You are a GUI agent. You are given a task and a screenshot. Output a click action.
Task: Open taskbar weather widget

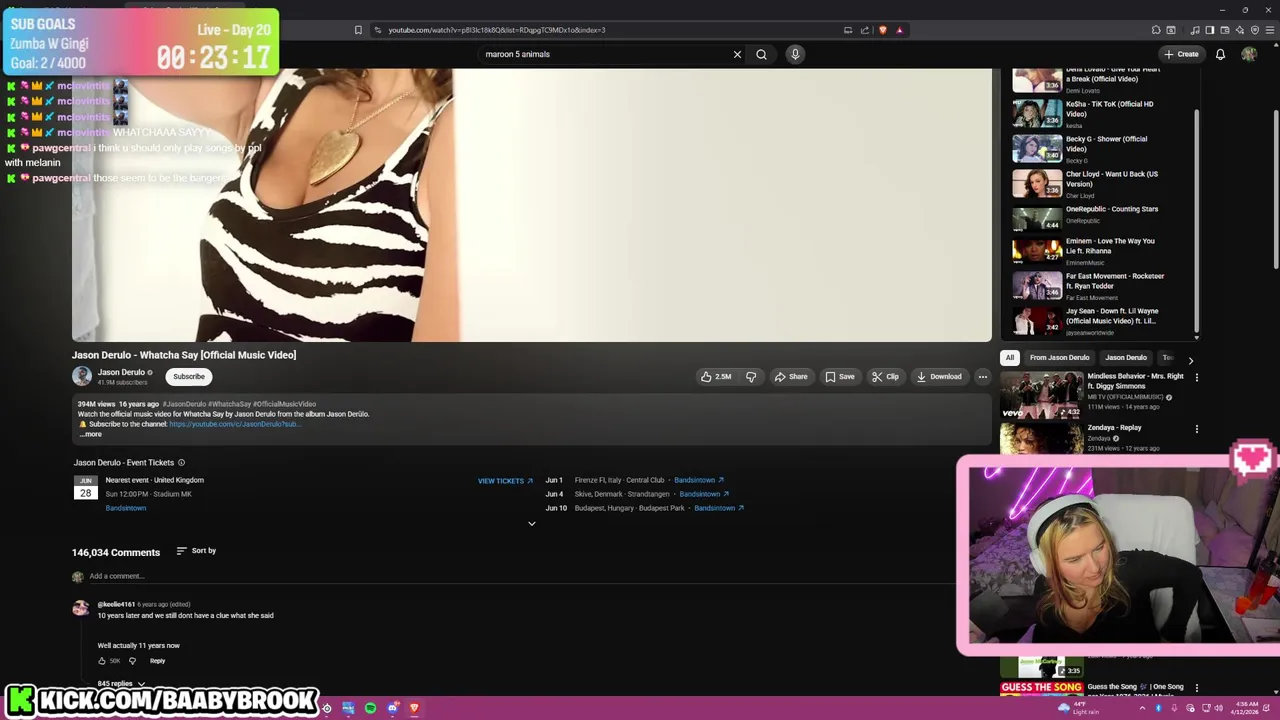(x=1078, y=709)
